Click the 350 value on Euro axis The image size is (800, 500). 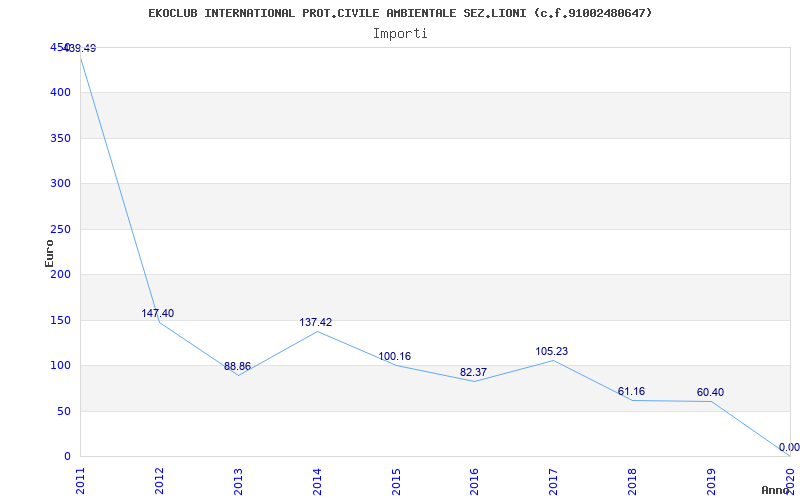(x=60, y=138)
